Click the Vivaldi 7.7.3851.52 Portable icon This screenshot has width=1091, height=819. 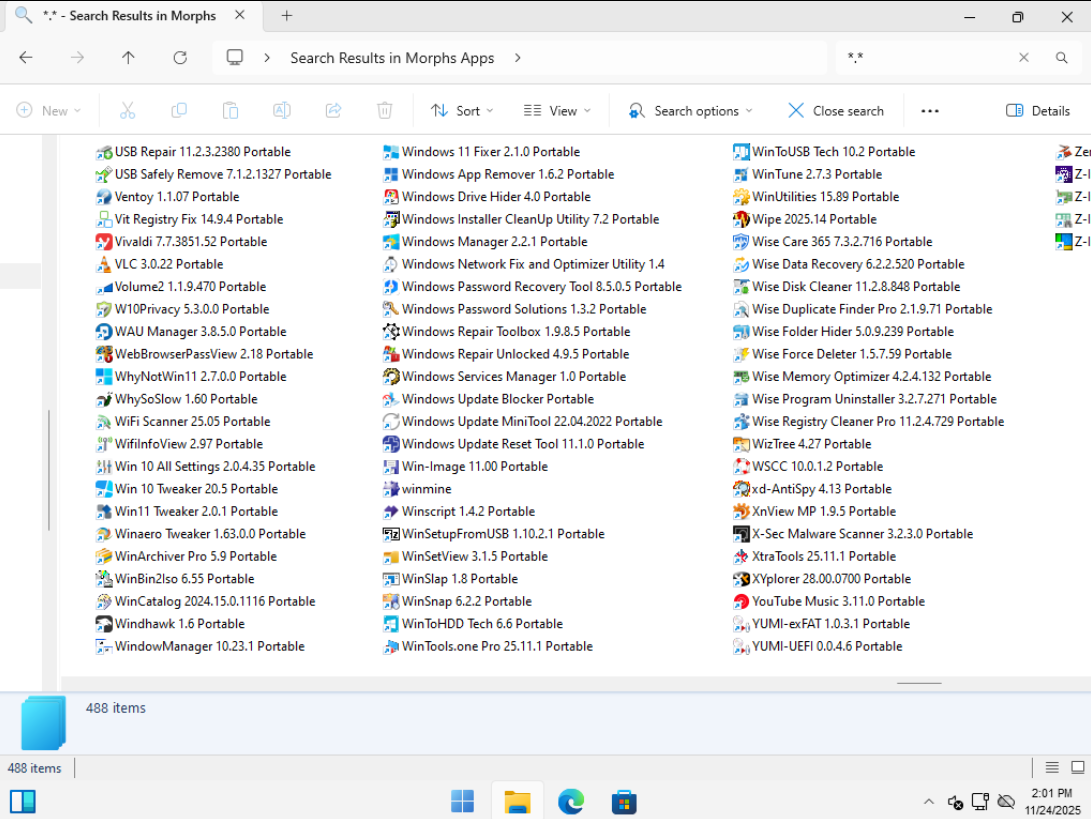point(103,242)
